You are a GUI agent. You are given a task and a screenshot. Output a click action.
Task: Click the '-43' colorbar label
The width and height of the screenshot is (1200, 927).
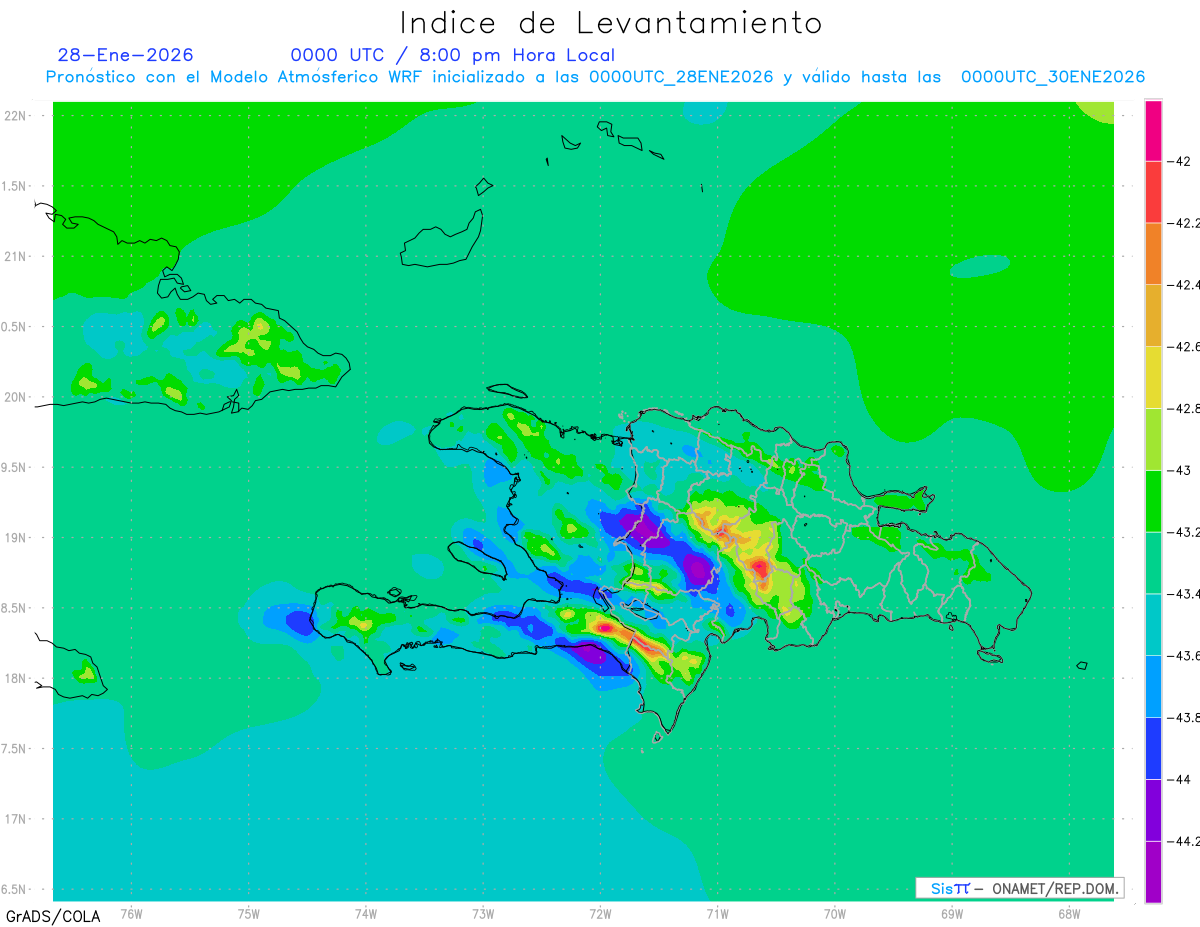pyautogui.click(x=1180, y=470)
